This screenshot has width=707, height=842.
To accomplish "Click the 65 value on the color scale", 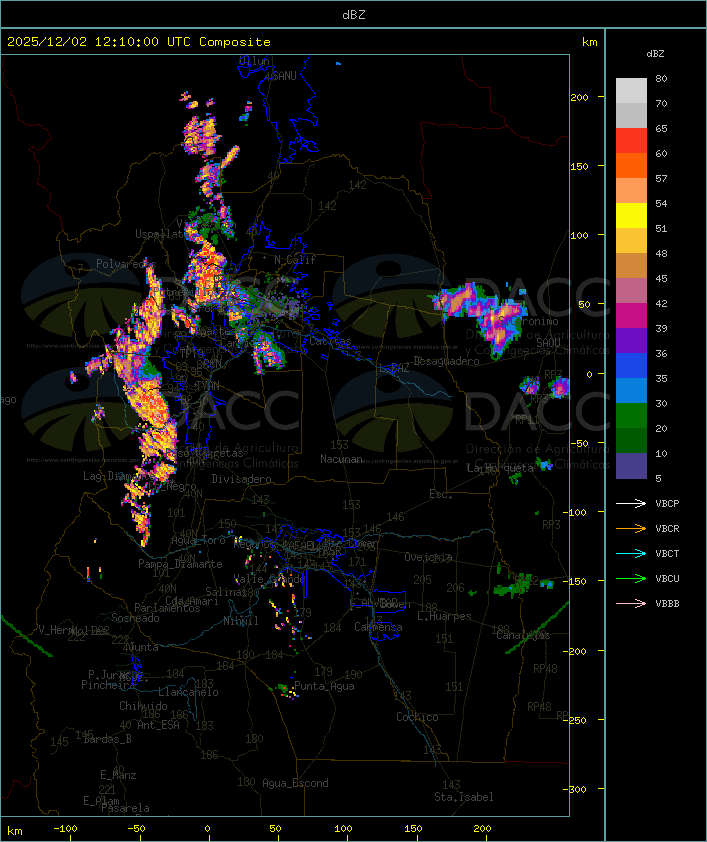I will [x=661, y=128].
